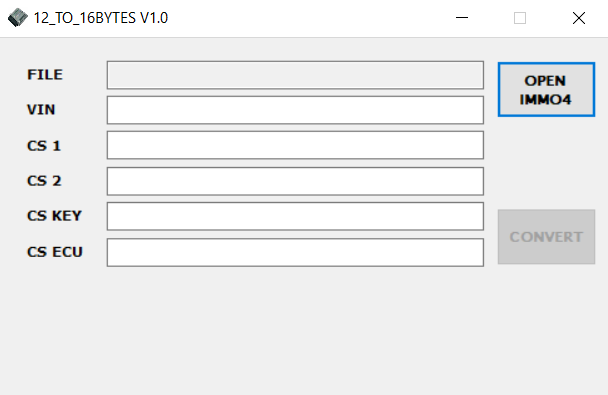Click the CS ECU label text
Image resolution: width=608 pixels, height=395 pixels.
[55, 252]
